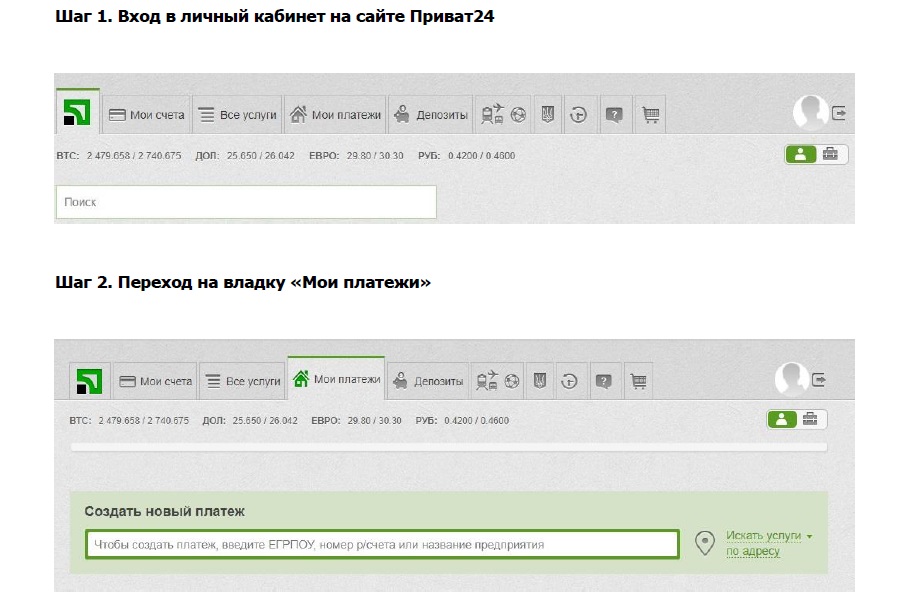Click the PrivatBank logo in the top screenshot

(77, 113)
